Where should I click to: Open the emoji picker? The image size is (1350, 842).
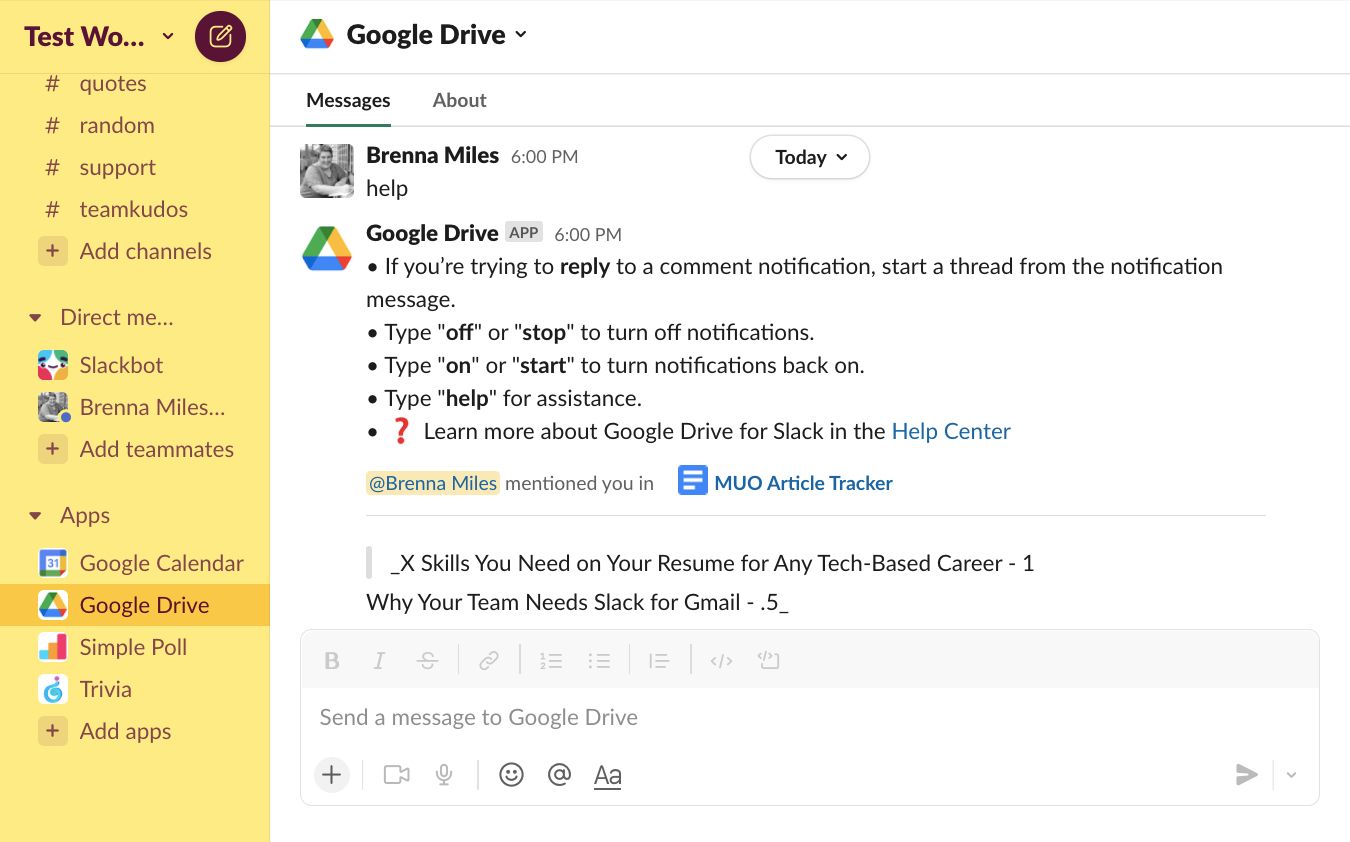(511, 775)
